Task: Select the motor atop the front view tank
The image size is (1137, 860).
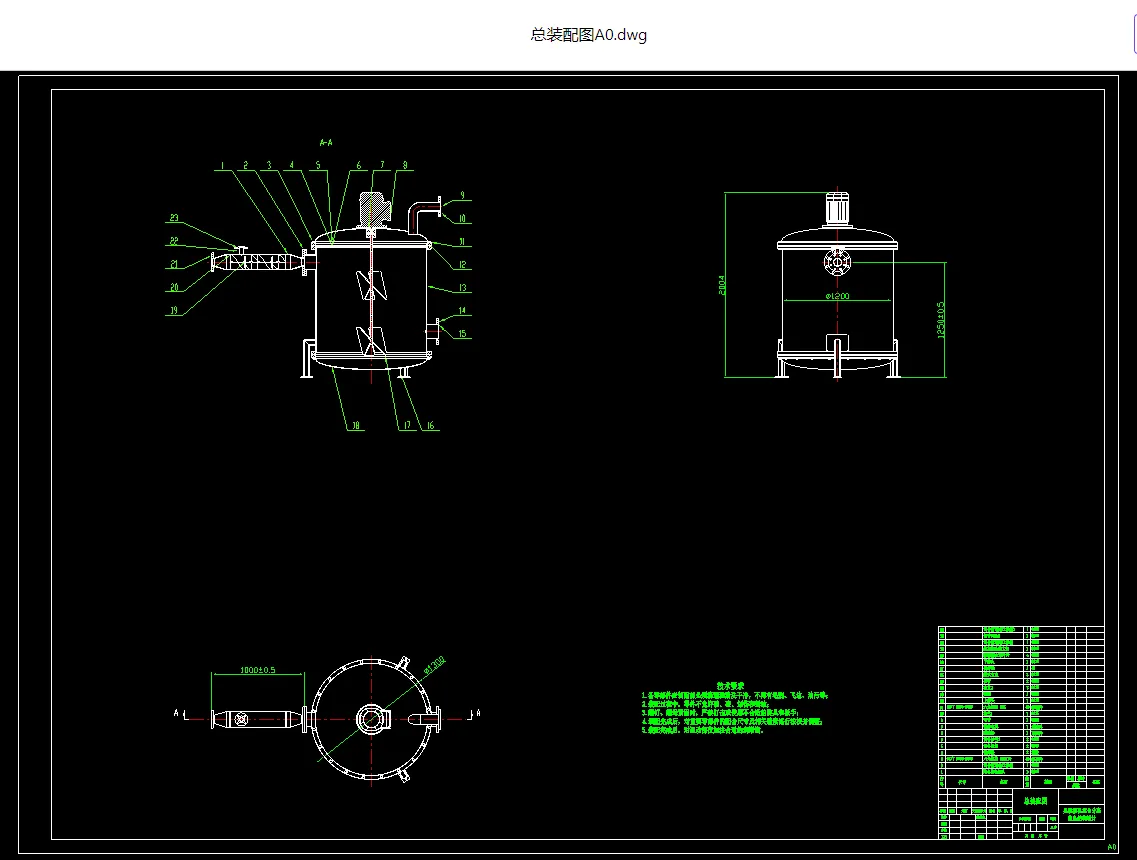Action: [x=838, y=210]
